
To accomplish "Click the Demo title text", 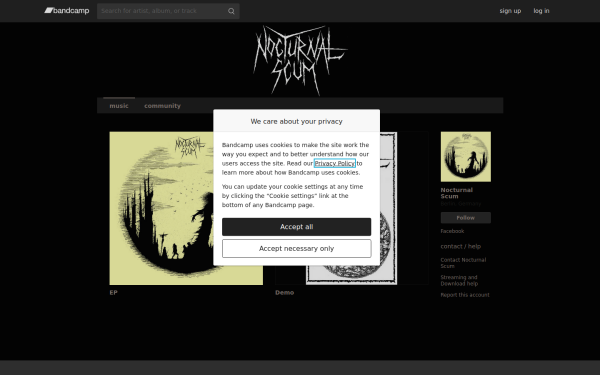I will [285, 292].
